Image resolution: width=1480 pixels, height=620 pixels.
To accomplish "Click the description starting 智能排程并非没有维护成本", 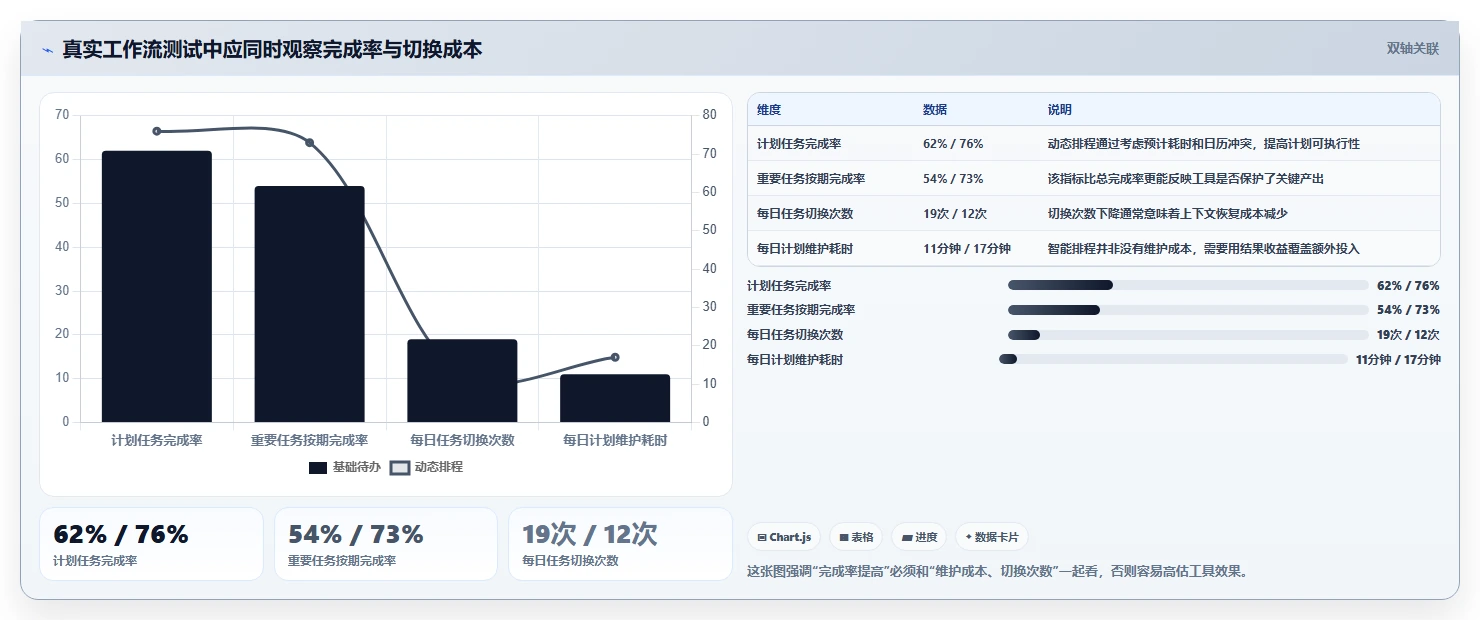I will coord(1204,249).
